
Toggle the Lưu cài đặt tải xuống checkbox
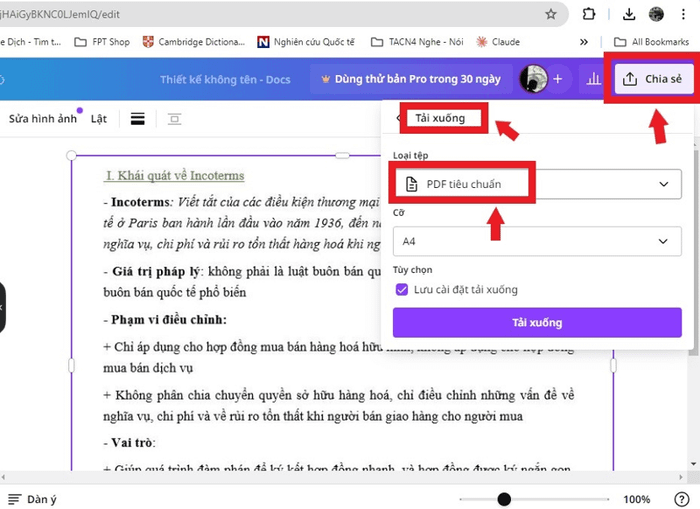click(402, 290)
